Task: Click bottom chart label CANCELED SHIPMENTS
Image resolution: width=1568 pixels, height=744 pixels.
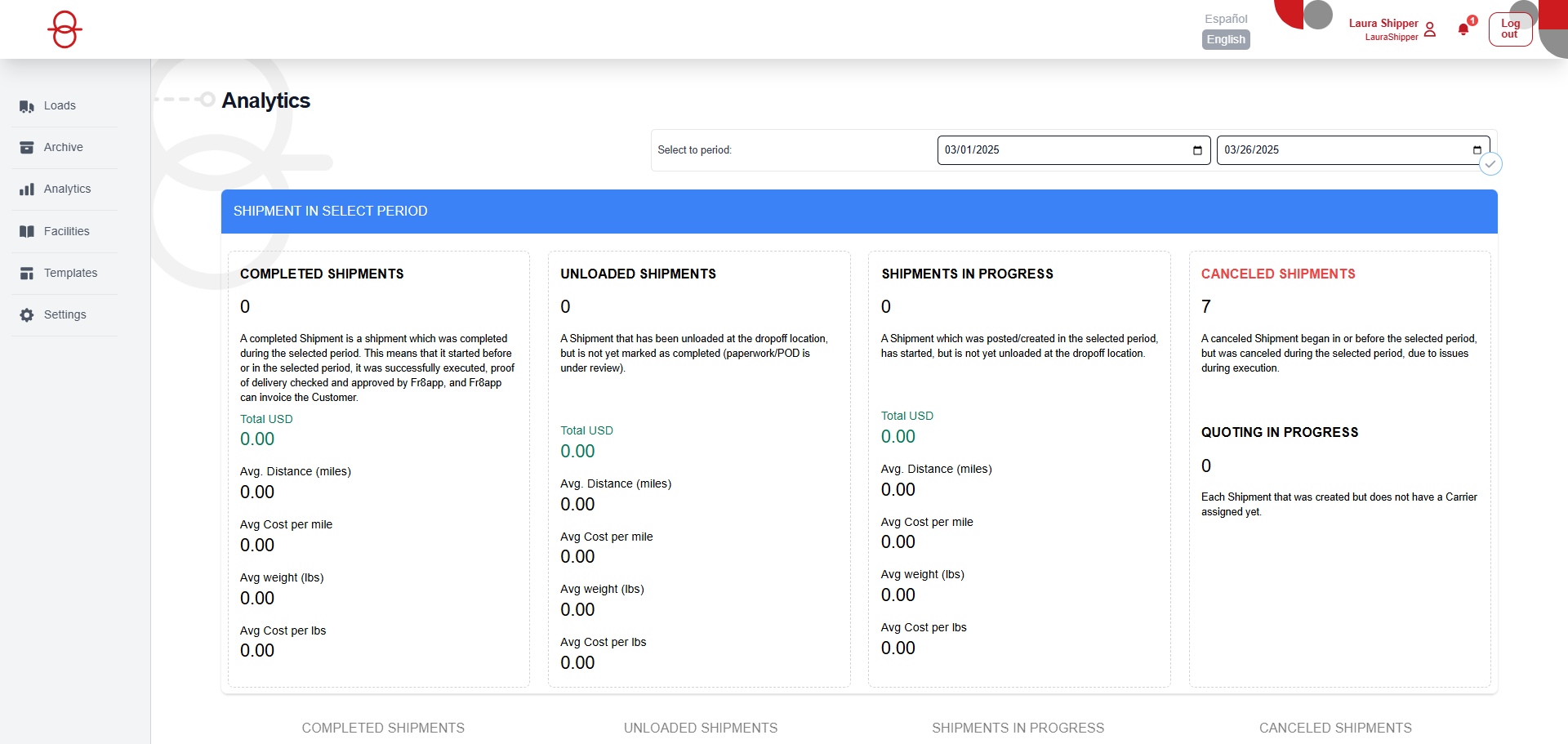Action: [x=1335, y=728]
